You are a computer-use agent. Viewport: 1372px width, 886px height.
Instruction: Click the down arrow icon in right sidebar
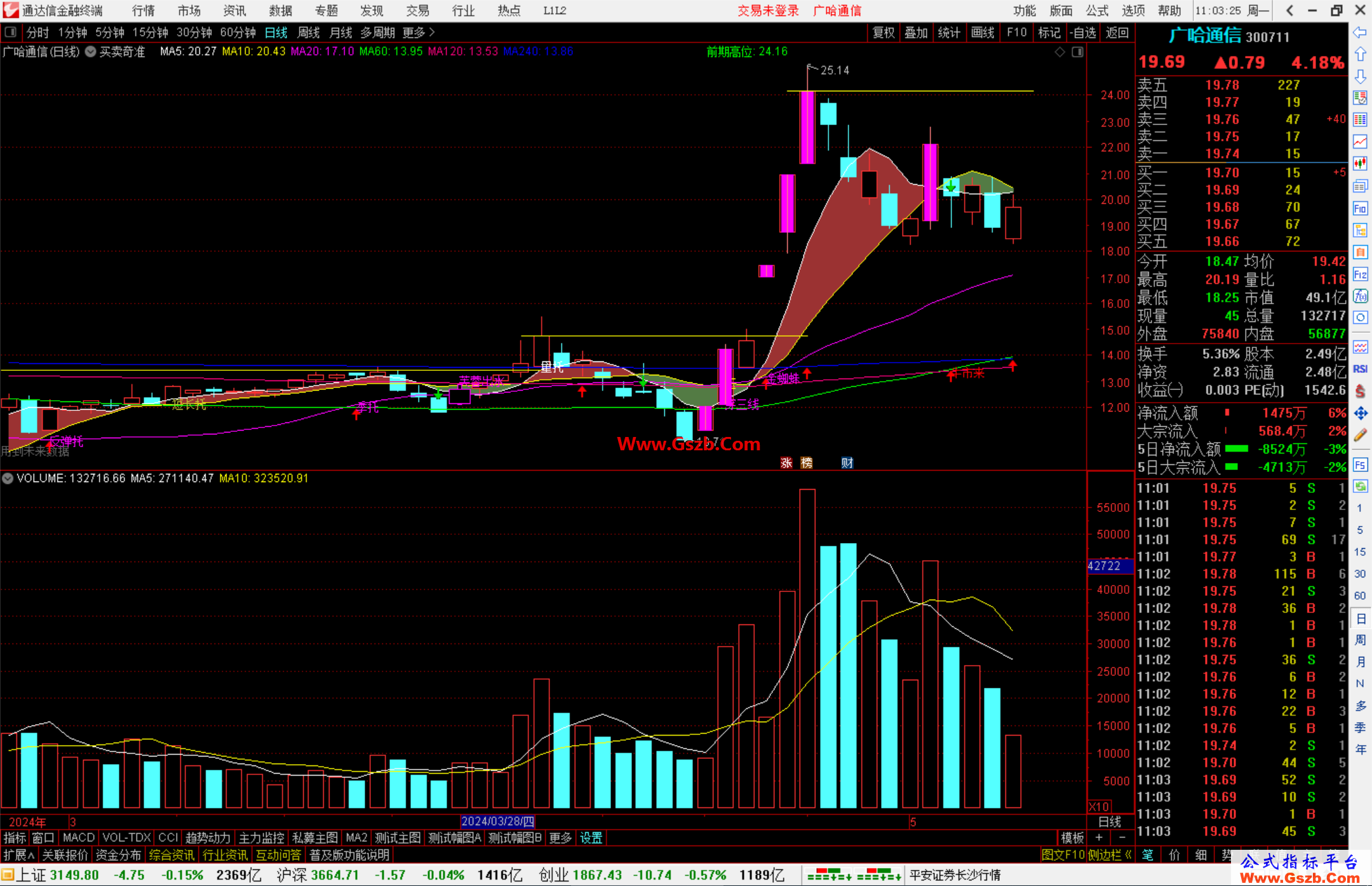point(1360,76)
